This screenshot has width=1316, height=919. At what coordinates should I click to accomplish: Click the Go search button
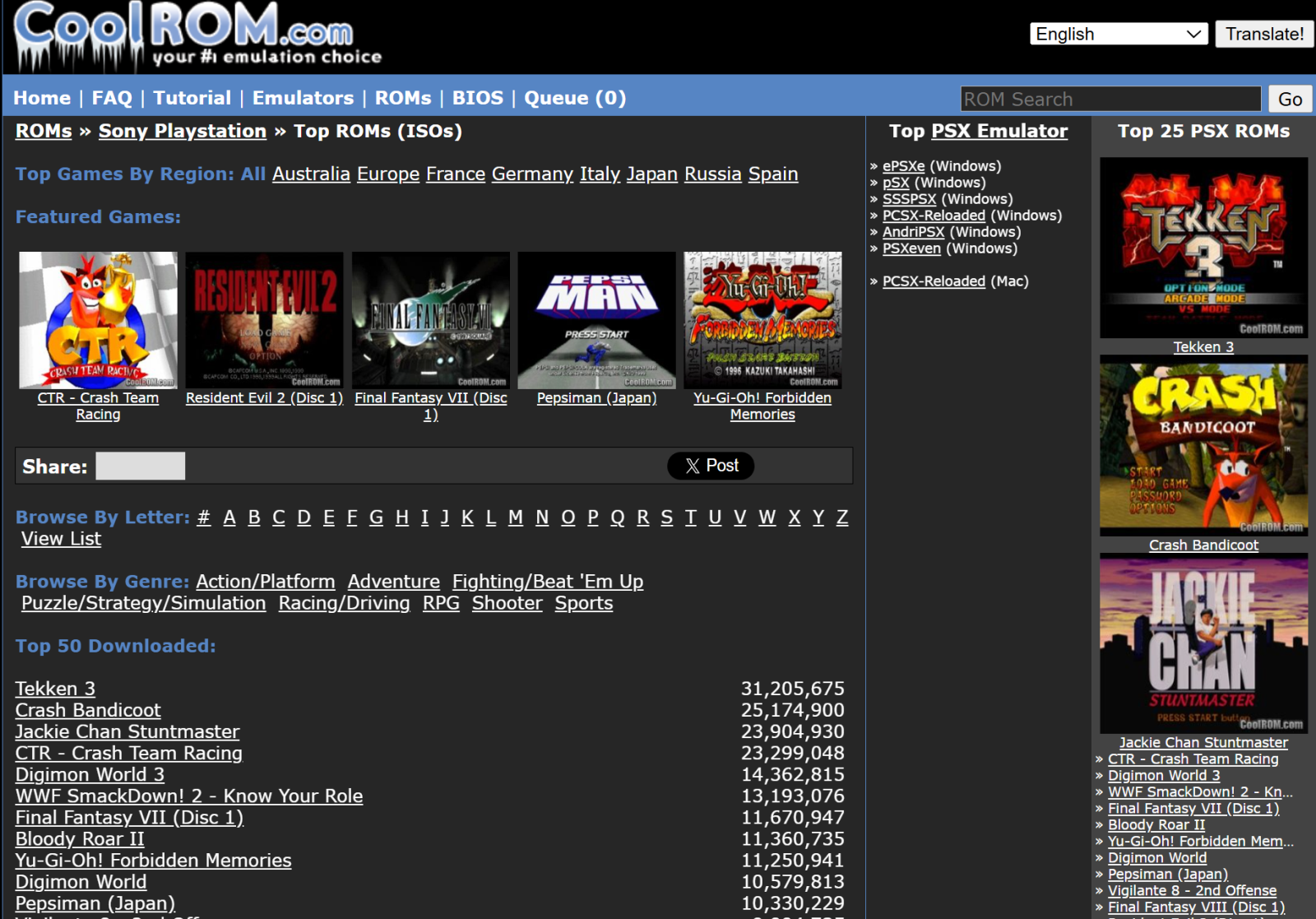[x=1290, y=99]
